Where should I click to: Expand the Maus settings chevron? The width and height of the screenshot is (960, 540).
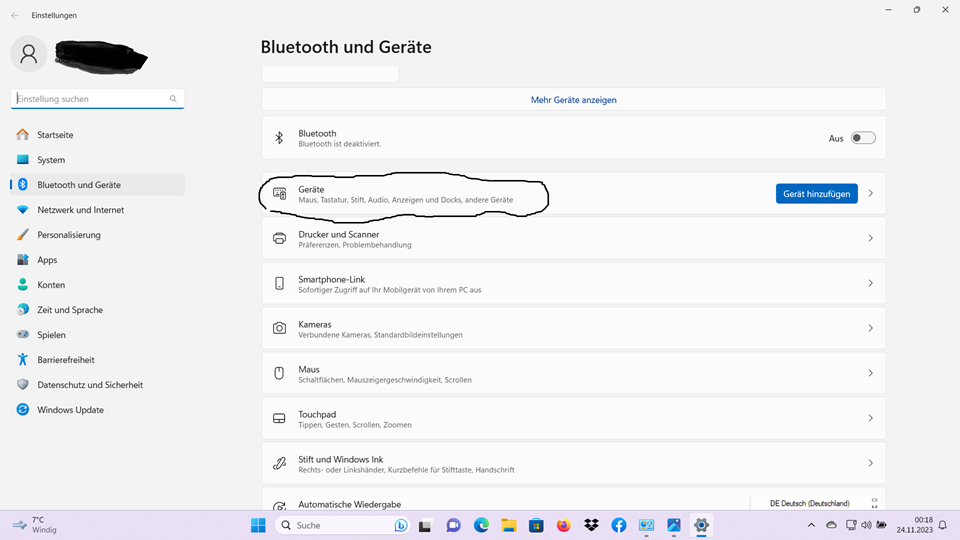click(x=870, y=373)
